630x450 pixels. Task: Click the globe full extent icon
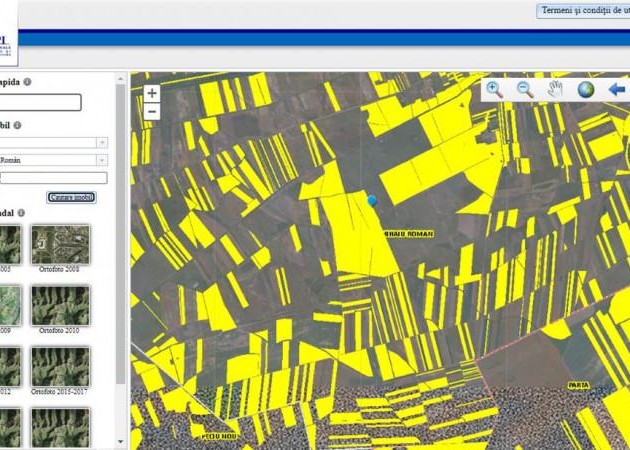pos(585,90)
